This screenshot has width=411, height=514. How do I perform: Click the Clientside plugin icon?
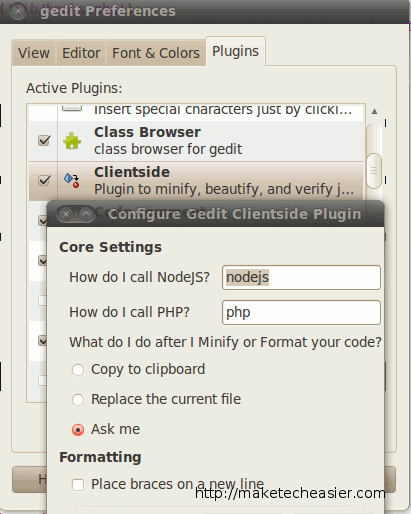coord(72,180)
